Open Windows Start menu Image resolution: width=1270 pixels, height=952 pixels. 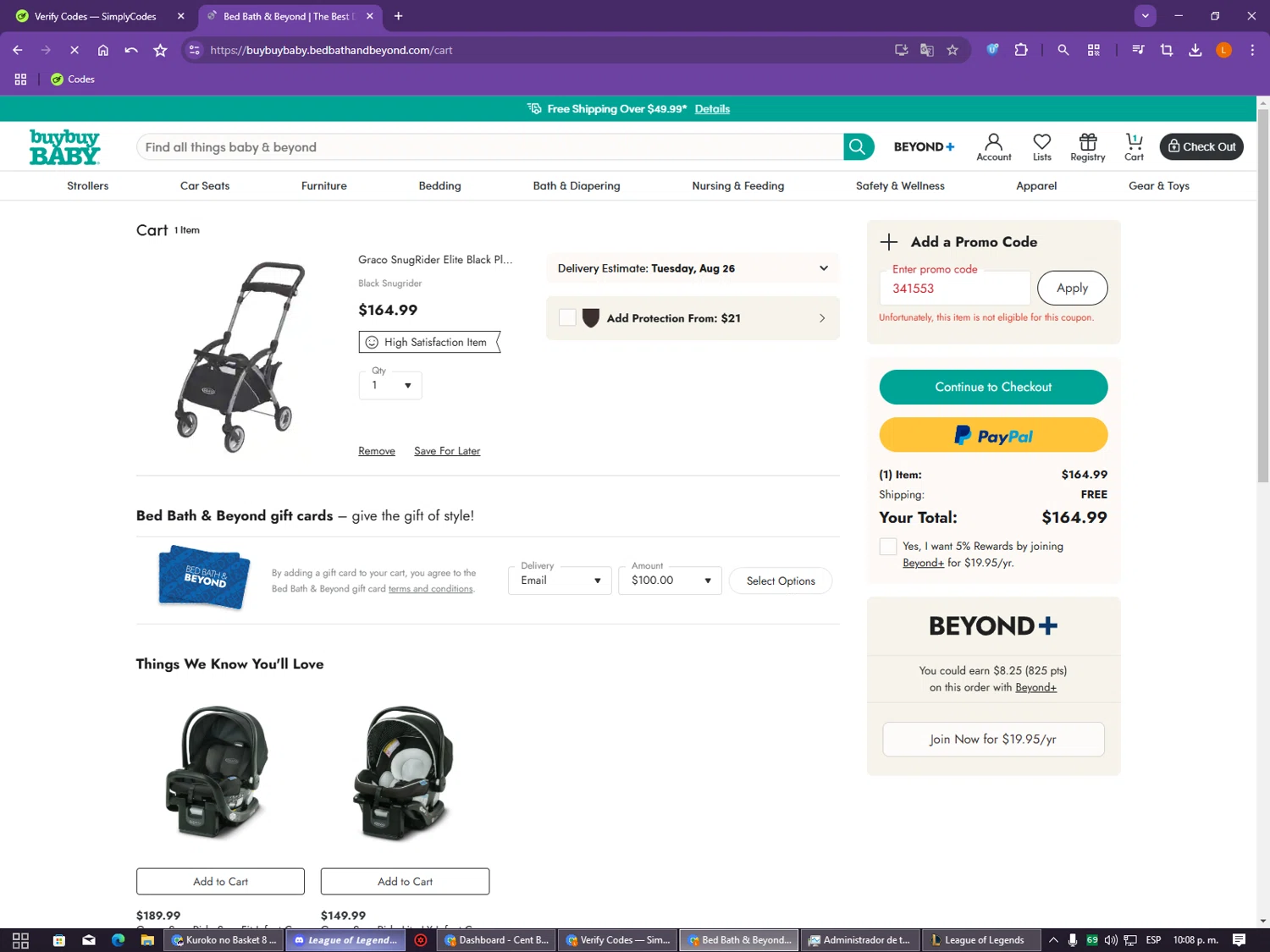click(x=20, y=940)
